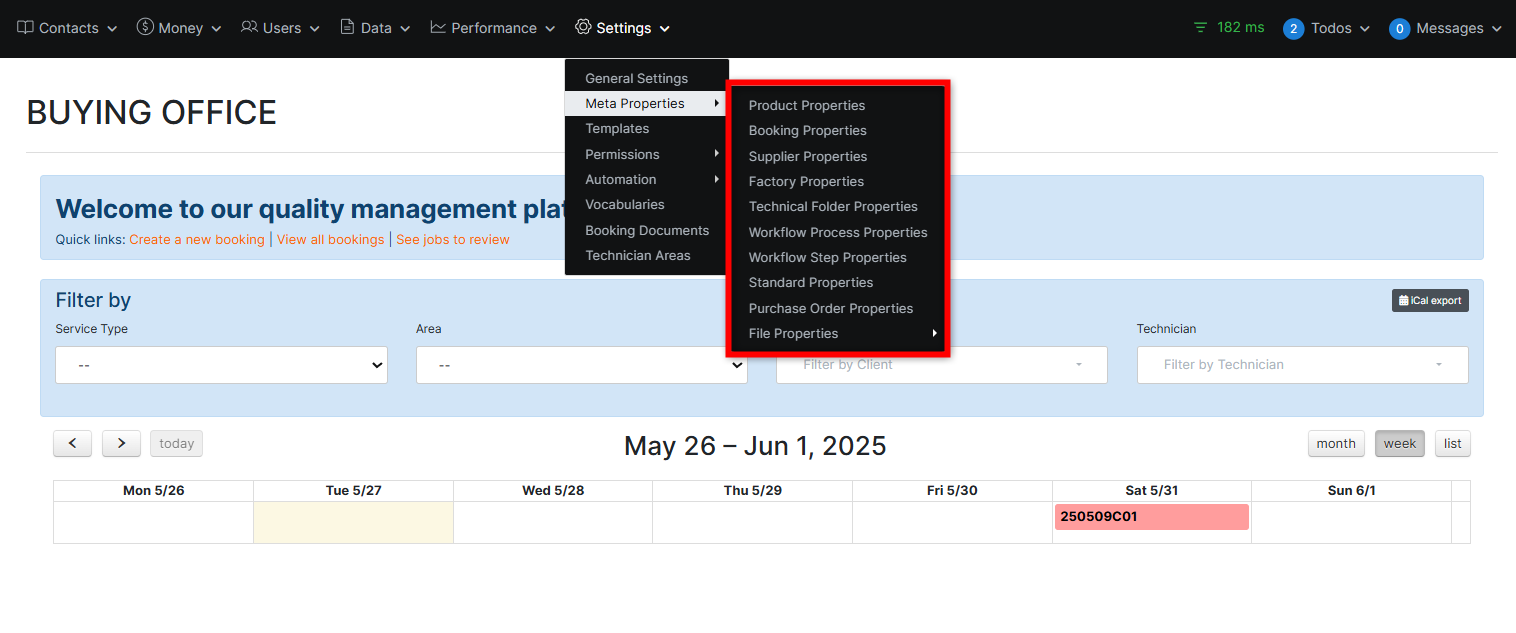Switch calendar to month view

(x=1335, y=443)
